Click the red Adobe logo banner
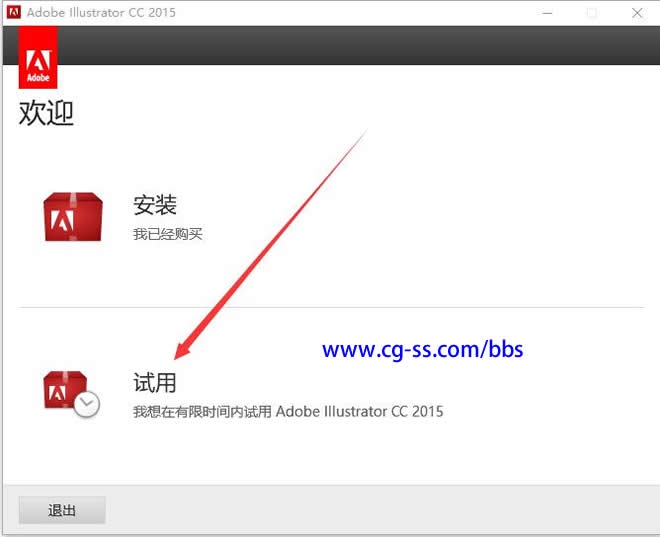The image size is (660, 537). [38, 58]
